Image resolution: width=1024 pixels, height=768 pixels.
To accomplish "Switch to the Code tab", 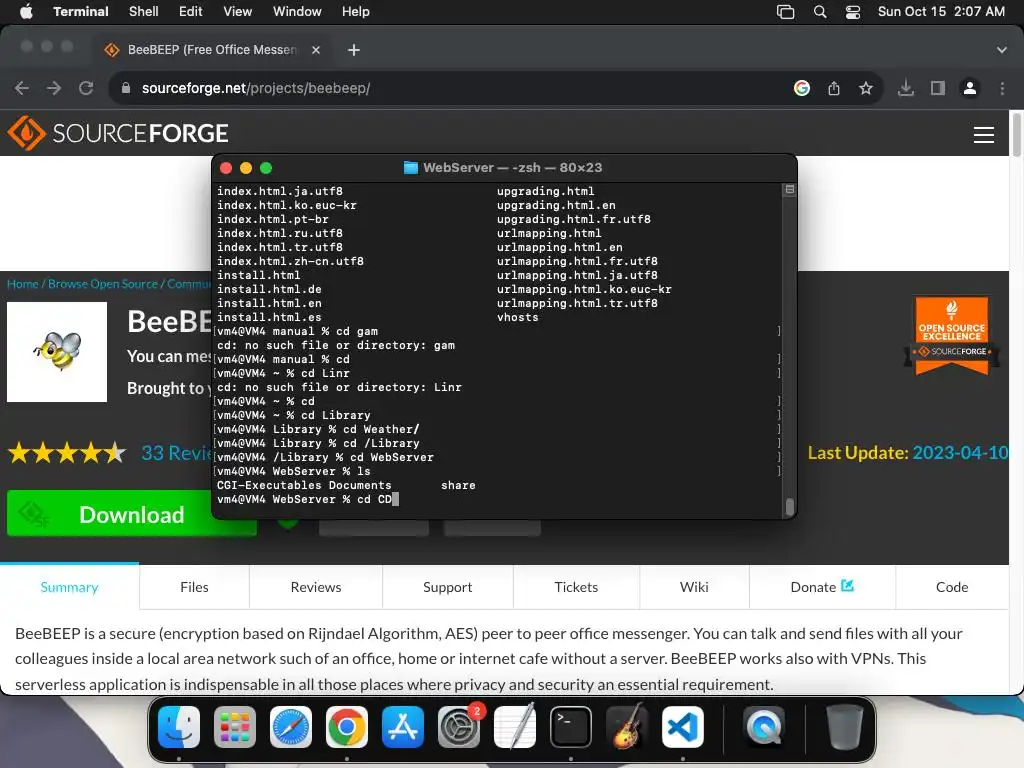I will click(x=952, y=586).
